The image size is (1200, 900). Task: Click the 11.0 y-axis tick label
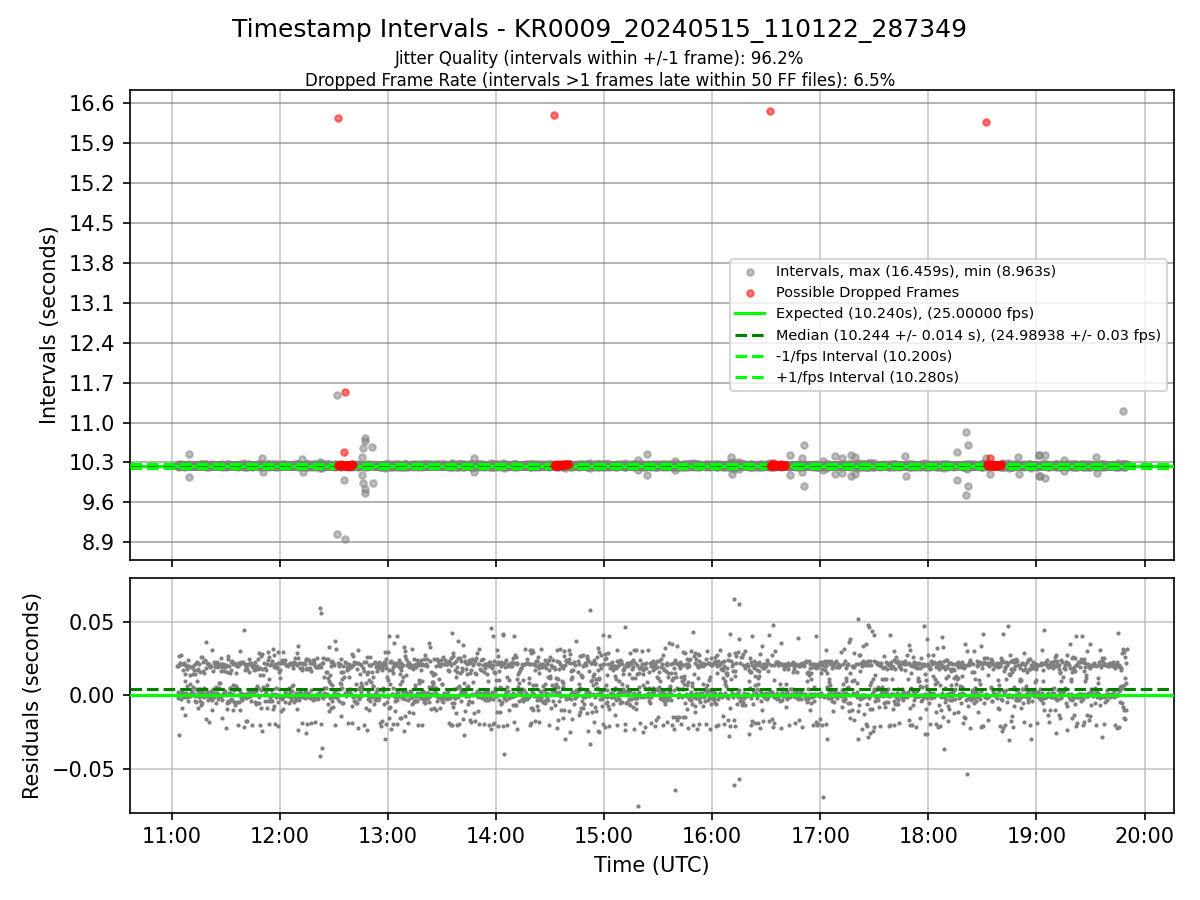point(94,423)
